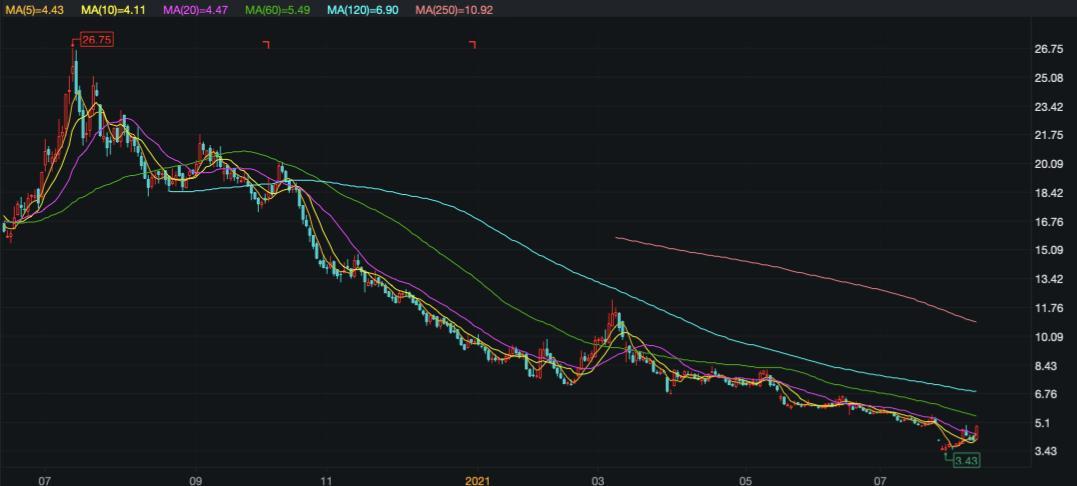Click the first red corner marker near the chart top
Screen dimensions: 1077x486
coord(266,45)
